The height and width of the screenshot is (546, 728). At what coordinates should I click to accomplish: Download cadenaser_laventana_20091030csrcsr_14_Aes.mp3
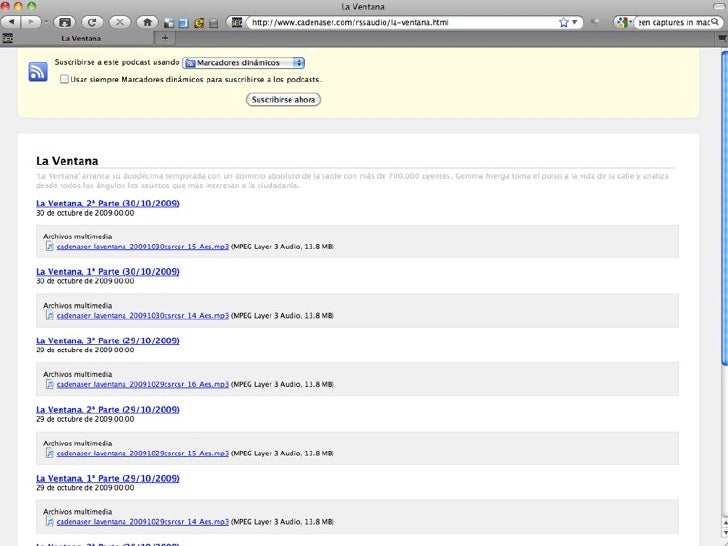[143, 316]
